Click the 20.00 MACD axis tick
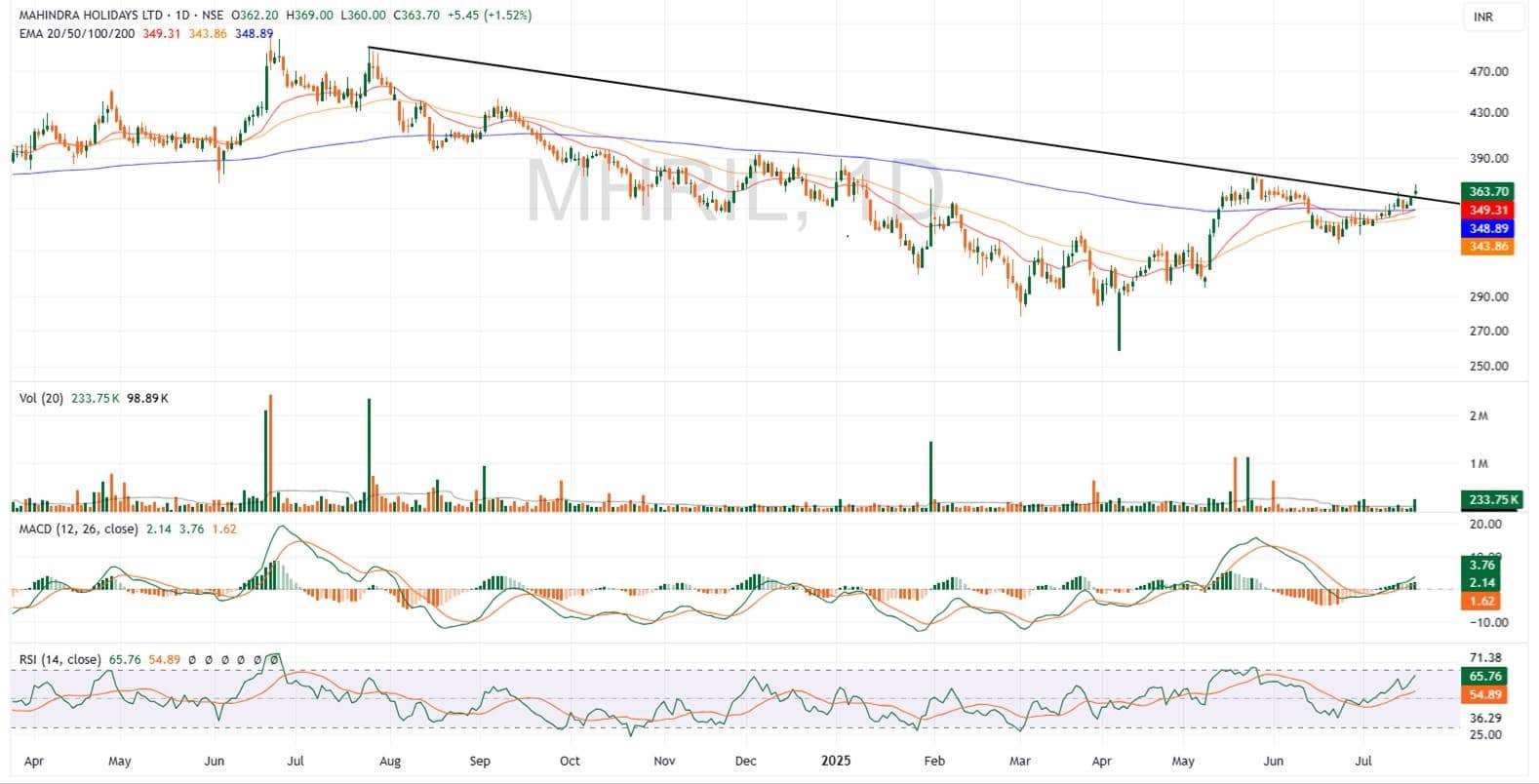Image resolution: width=1539 pixels, height=784 pixels. (1485, 525)
